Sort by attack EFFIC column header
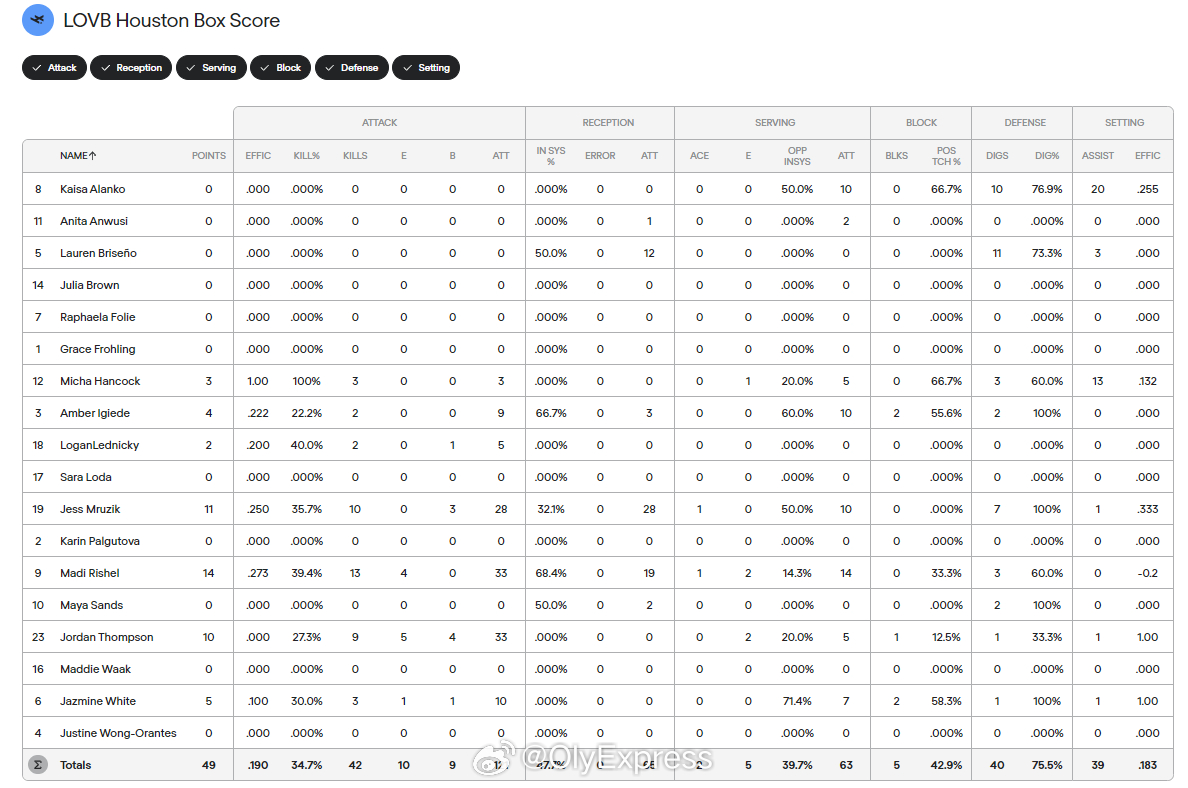 [258, 155]
